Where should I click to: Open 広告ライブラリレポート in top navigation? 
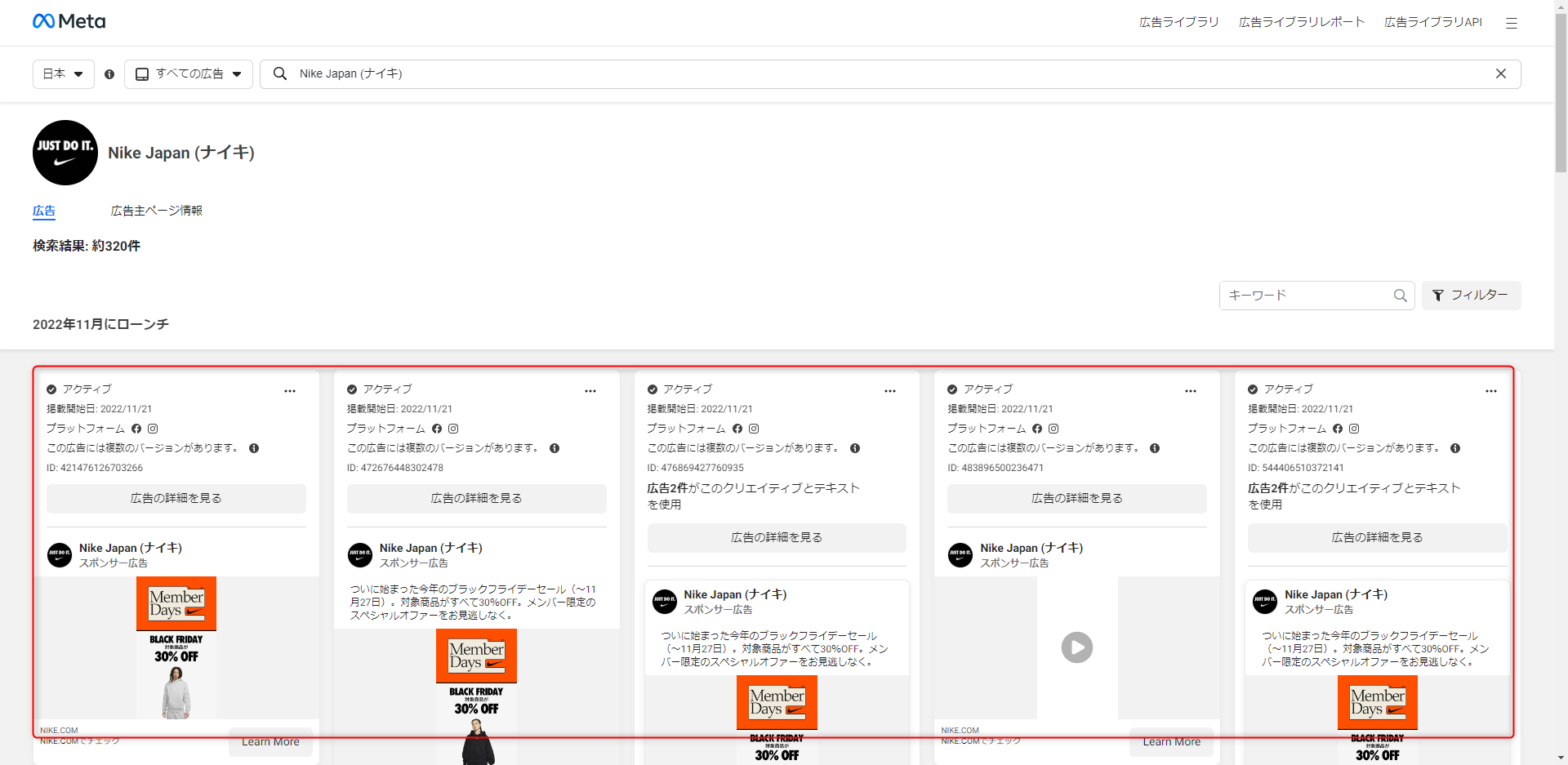pyautogui.click(x=1302, y=22)
